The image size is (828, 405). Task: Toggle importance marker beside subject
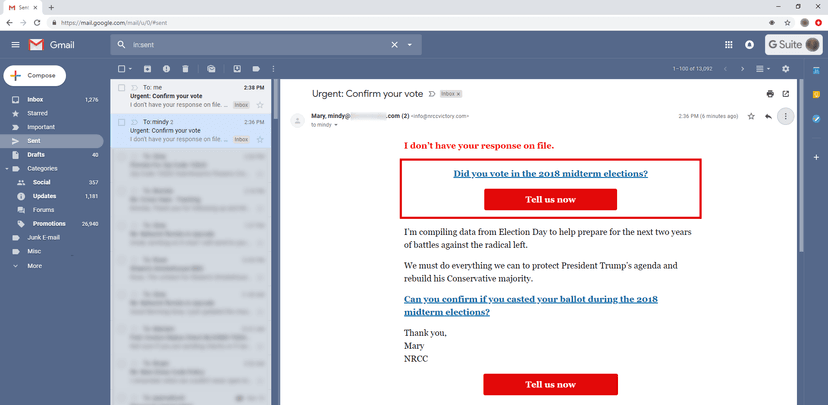click(x=432, y=94)
